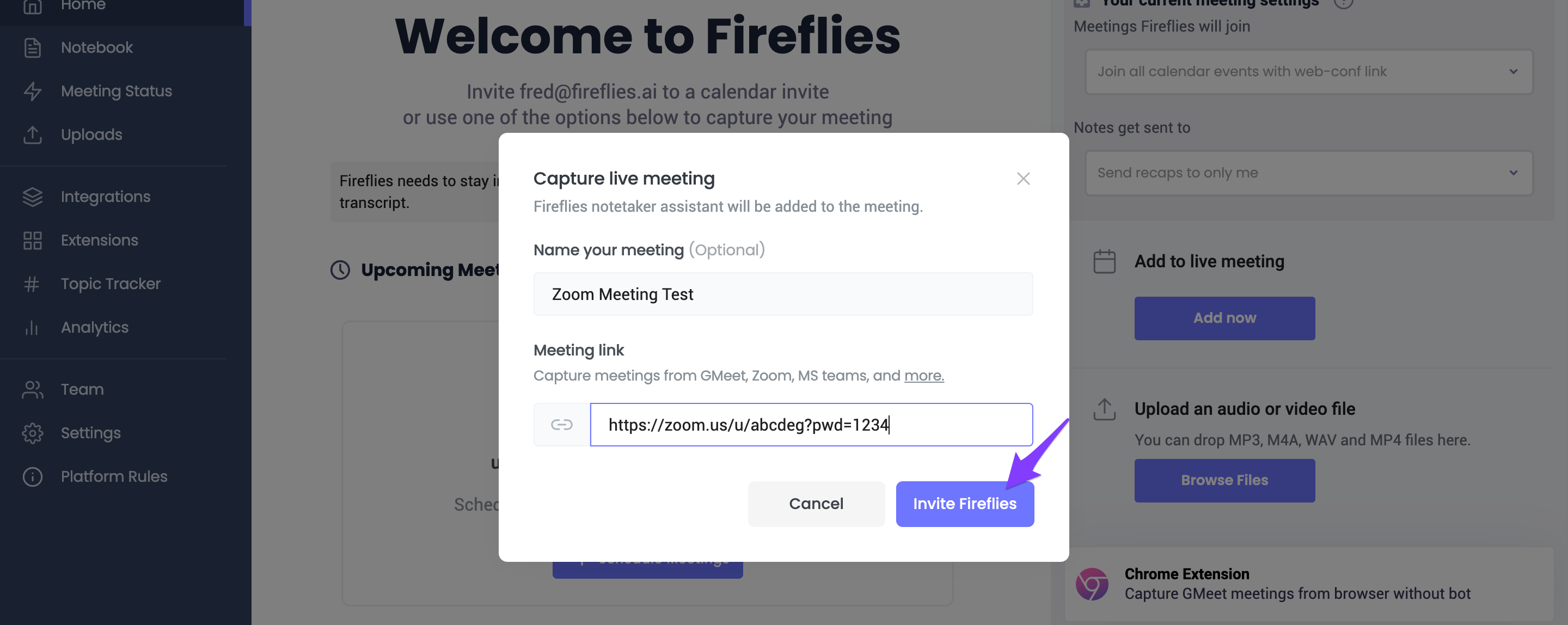
Task: Open the Settings gear icon
Action: (32, 433)
